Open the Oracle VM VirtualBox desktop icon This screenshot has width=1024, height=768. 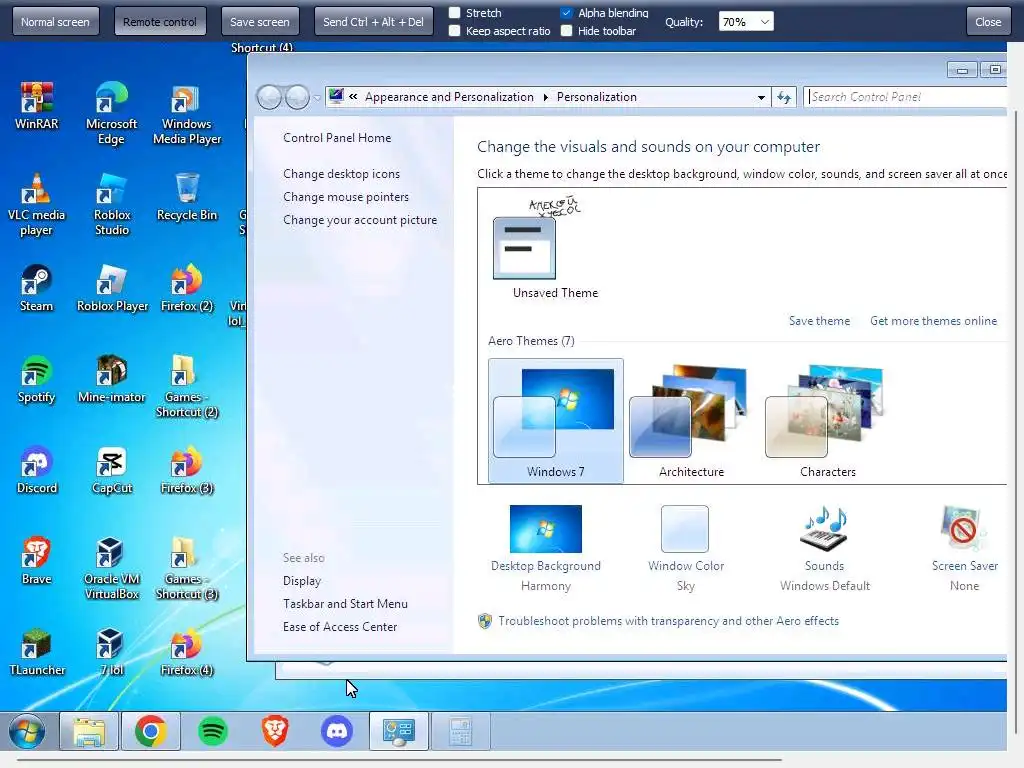click(112, 568)
